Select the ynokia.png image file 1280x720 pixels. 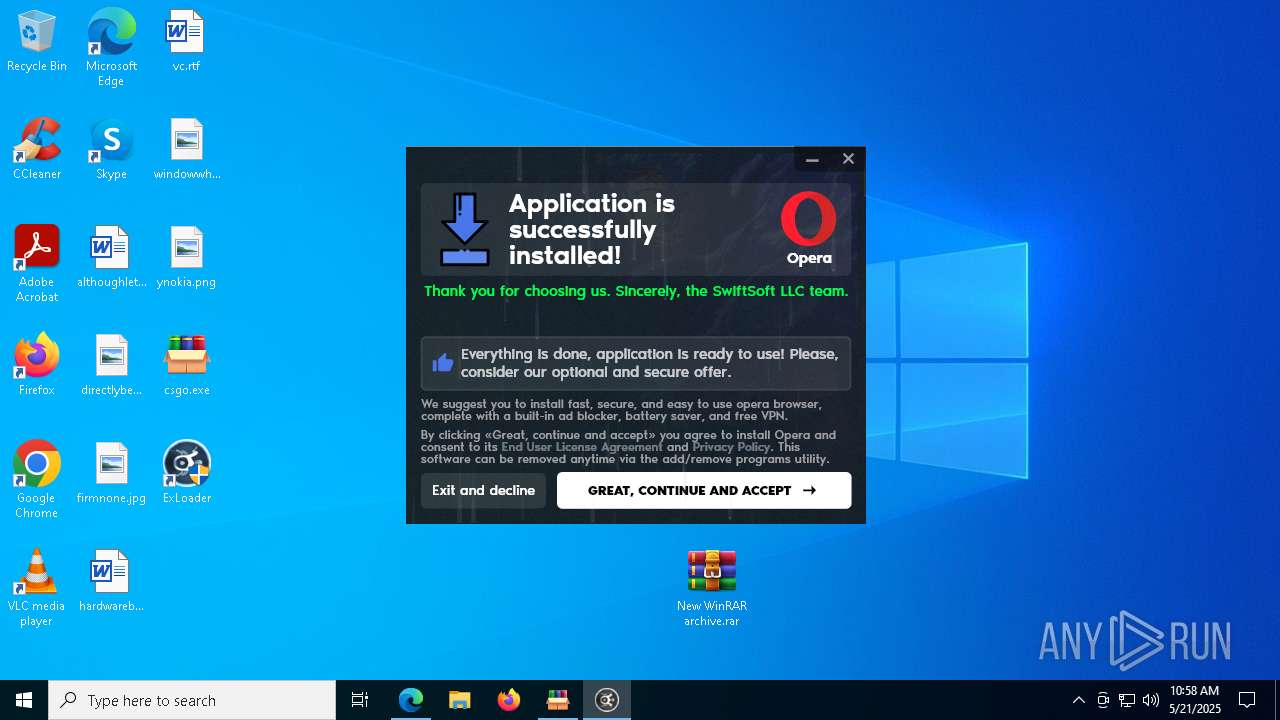pos(187,258)
